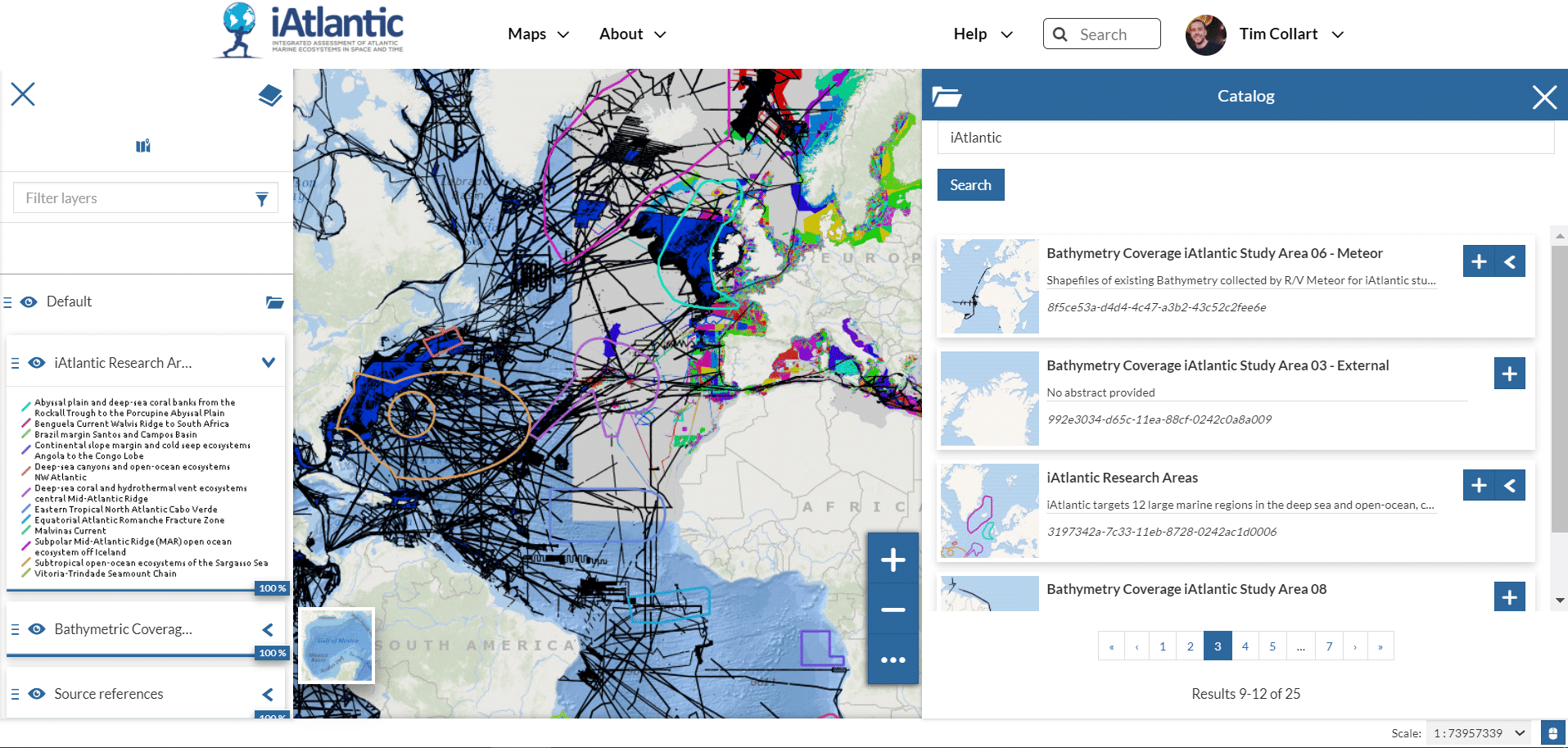This screenshot has height=748, width=1568.
Task: Click the Catalog folder icon
Action: pos(947,96)
